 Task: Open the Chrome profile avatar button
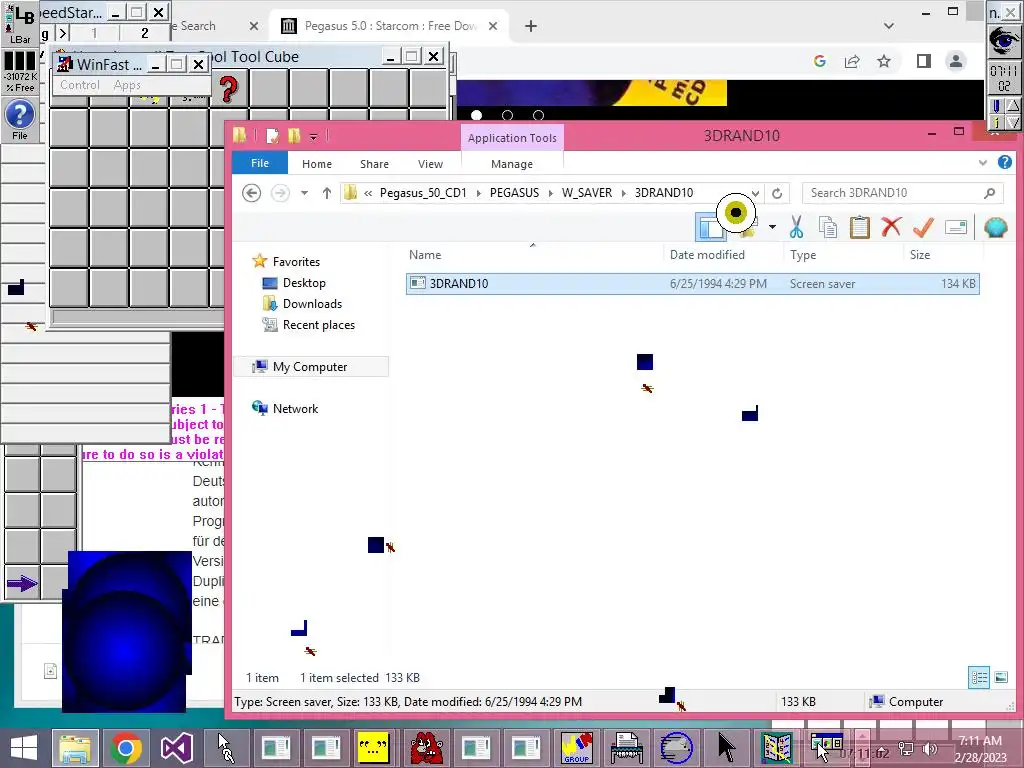(x=955, y=61)
